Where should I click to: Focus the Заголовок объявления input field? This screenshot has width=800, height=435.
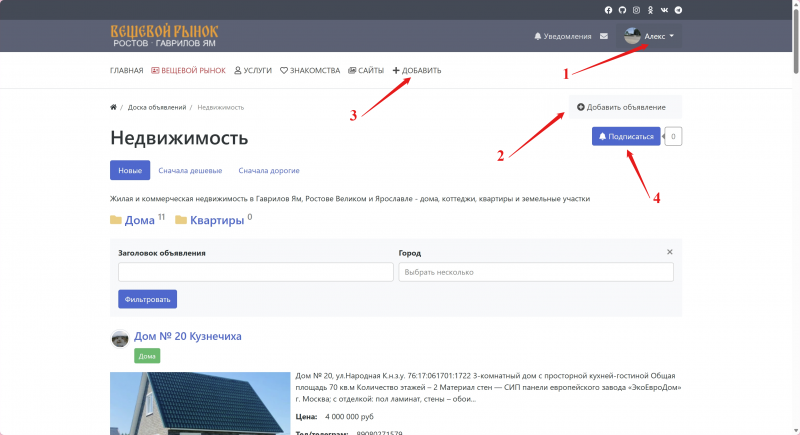coord(255,272)
